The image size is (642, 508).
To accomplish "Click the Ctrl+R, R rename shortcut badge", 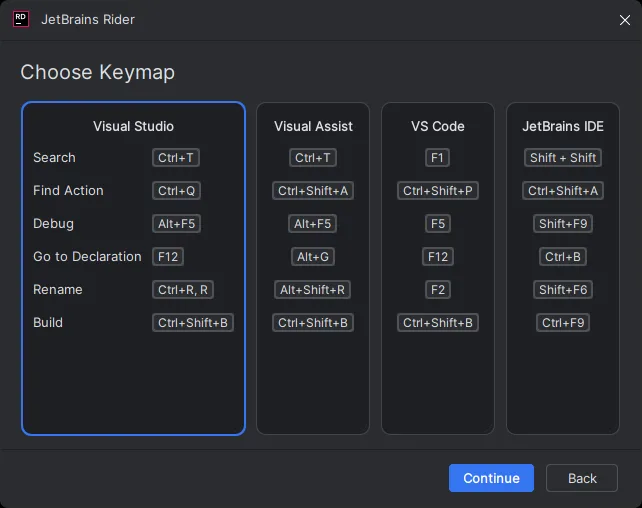I will coord(183,290).
